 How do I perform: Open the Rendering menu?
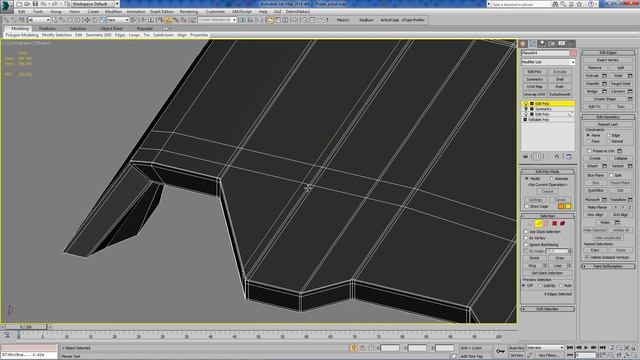point(189,11)
